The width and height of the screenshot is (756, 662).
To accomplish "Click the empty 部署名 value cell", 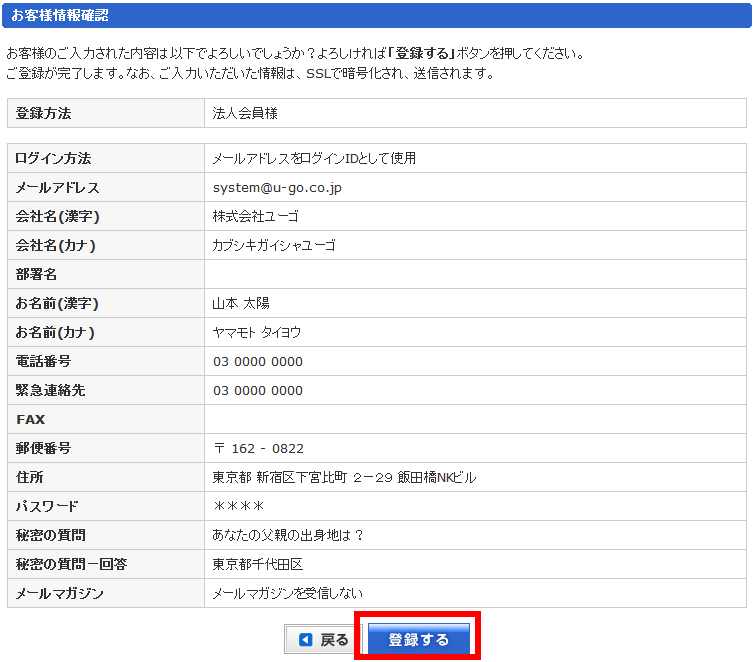I will click(475, 274).
